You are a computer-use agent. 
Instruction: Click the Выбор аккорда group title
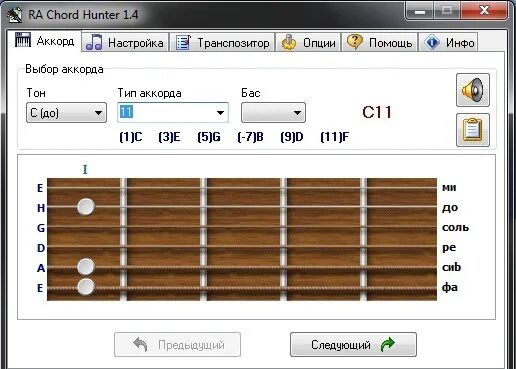click(x=64, y=69)
